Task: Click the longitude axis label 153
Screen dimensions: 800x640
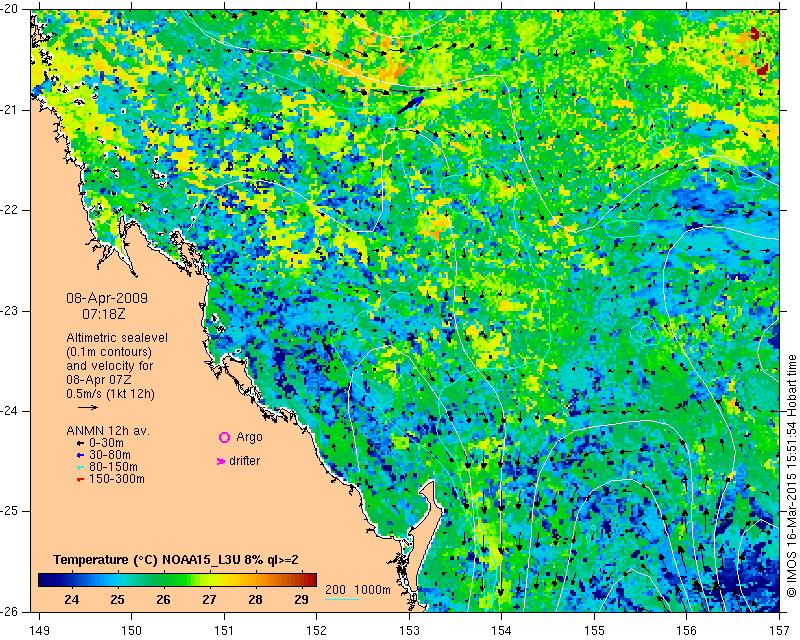Action: click(409, 631)
